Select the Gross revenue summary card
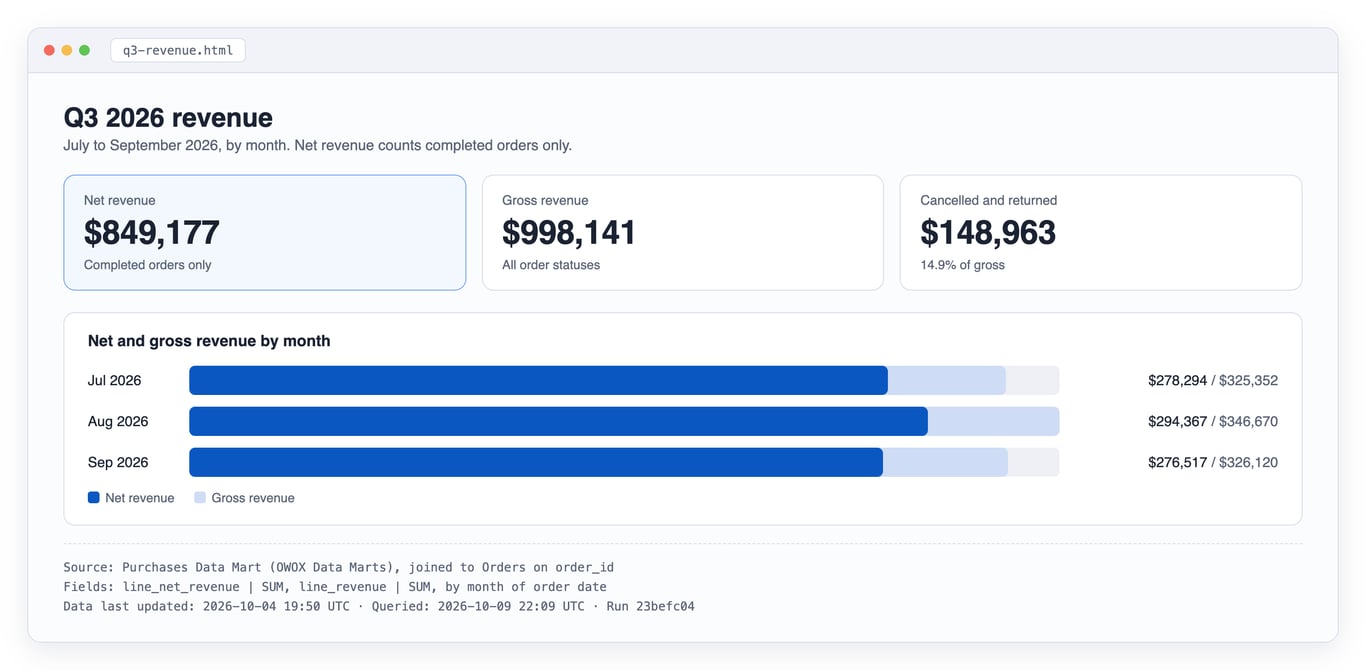Image resolution: width=1366 pixels, height=670 pixels. pos(683,233)
